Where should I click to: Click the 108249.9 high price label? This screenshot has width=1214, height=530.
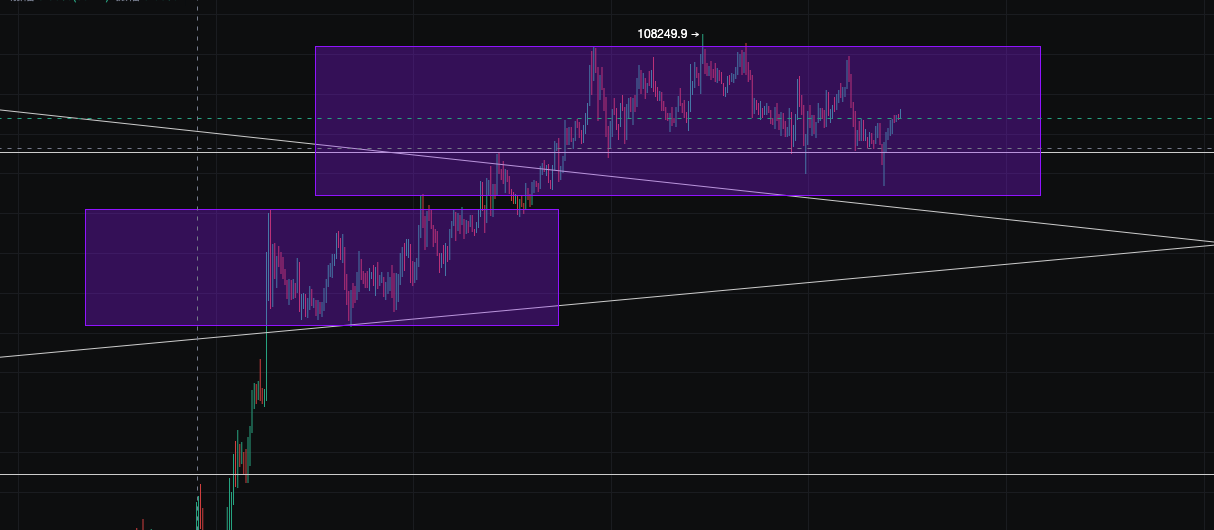pos(661,34)
